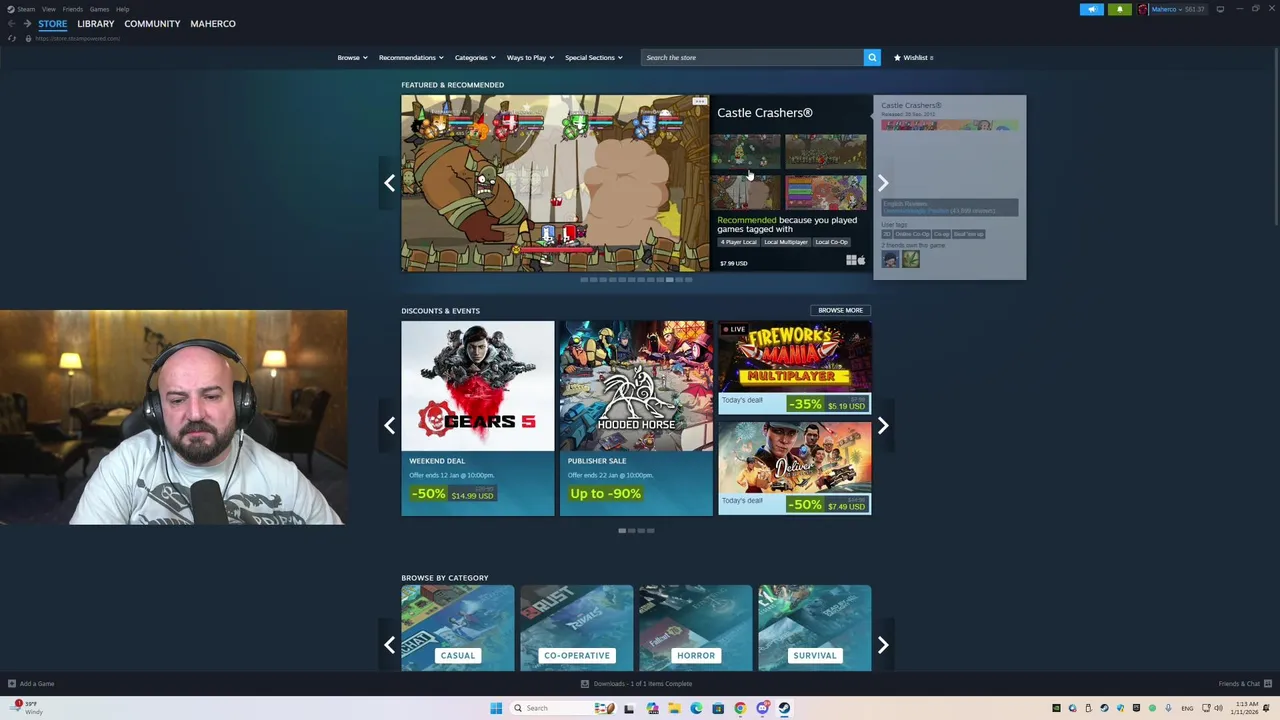Screen dimensions: 1280x720
Task: Open the Deliver -50% today's deal
Action: 794,468
